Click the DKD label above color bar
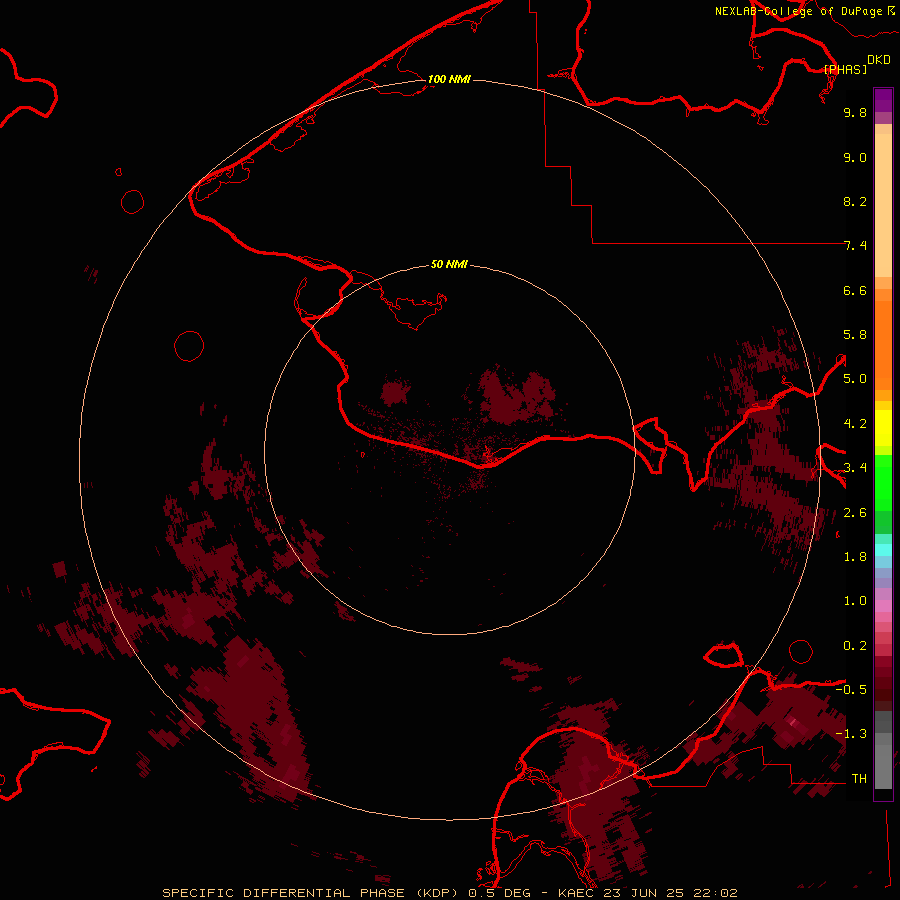Viewport: 900px width, 900px height. 879,60
